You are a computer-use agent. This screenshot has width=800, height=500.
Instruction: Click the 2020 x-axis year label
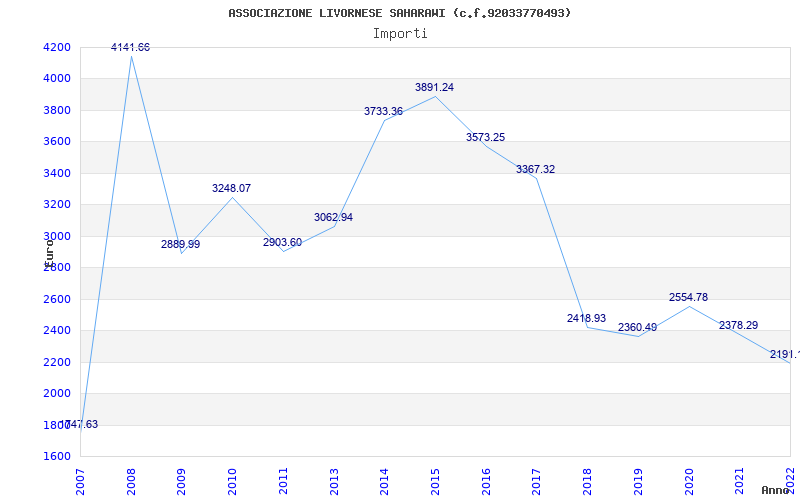(689, 481)
